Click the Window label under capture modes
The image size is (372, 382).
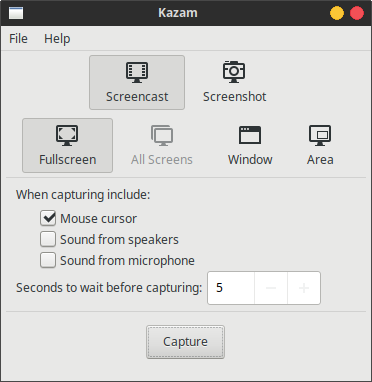[x=250, y=160]
